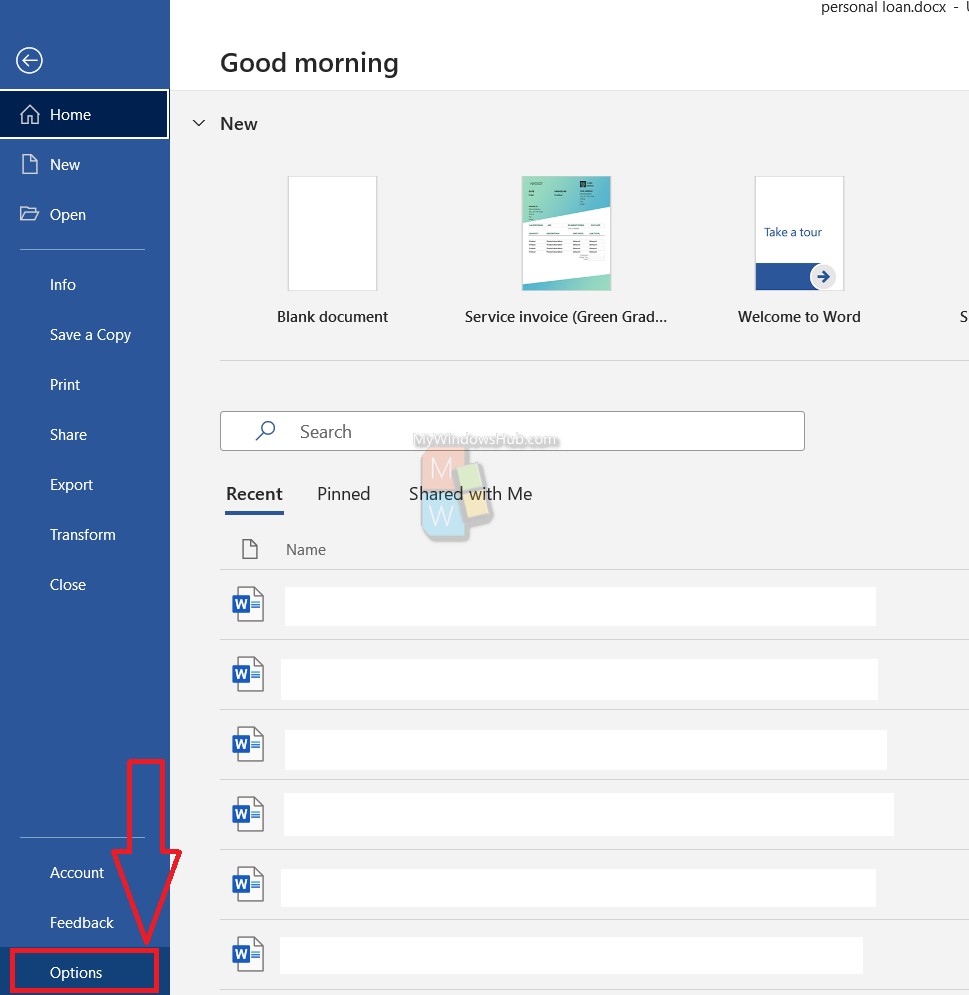Image resolution: width=969 pixels, height=995 pixels.
Task: Click the New page icon in sidebar
Action: 30,164
